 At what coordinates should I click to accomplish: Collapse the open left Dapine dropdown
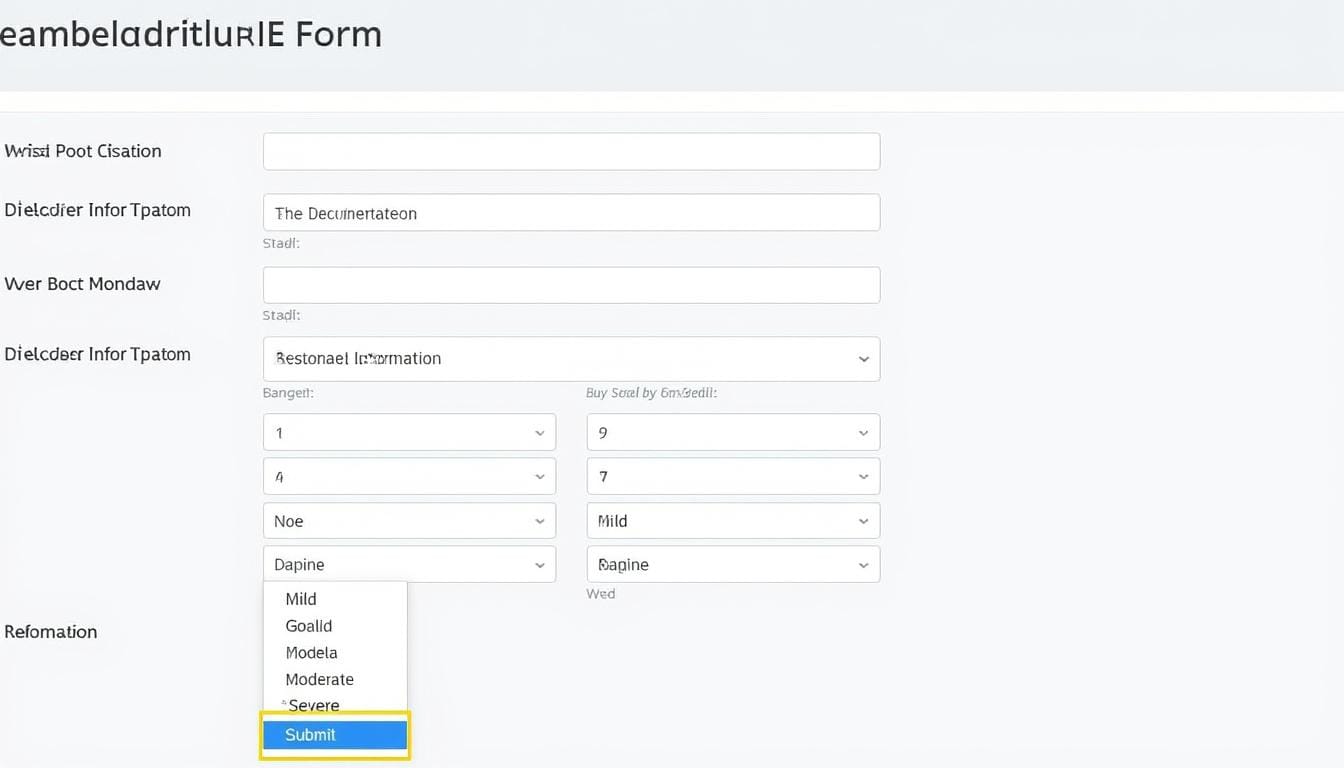click(x=409, y=565)
